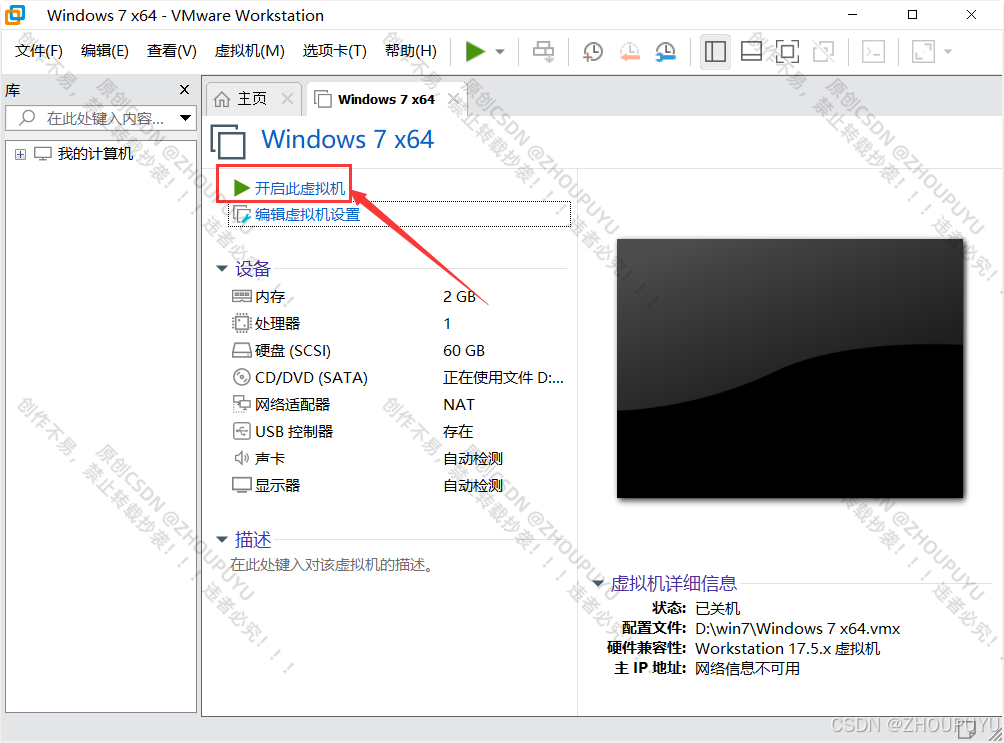Image resolution: width=1004 pixels, height=743 pixels.
Task: Click the 显示器 display icon
Action: point(241,485)
